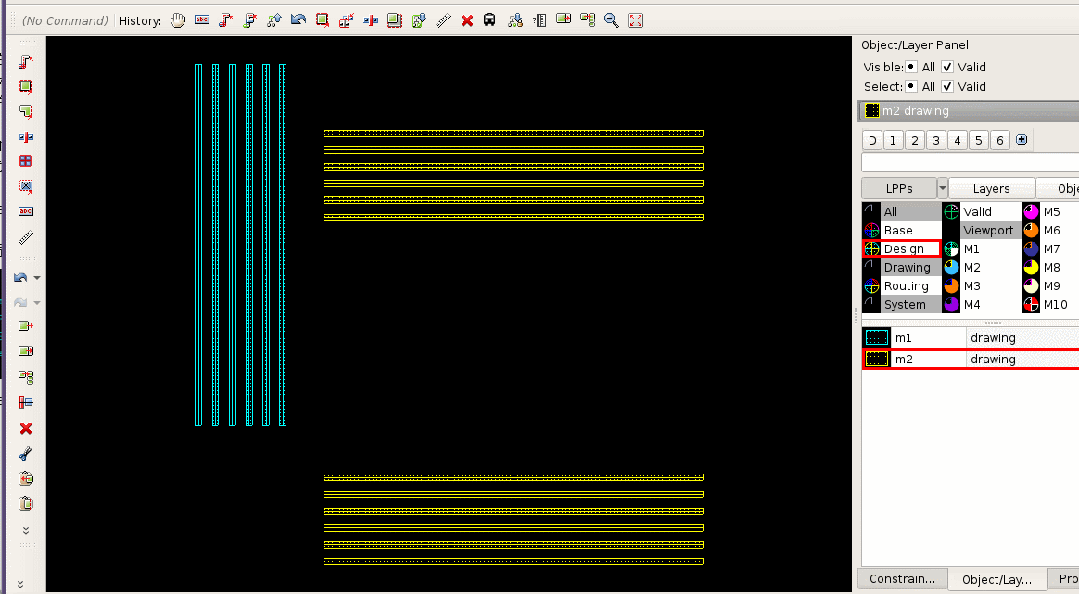Screen dimensions: 1079x594
Task: Select the Design filter entry
Action: point(902,248)
